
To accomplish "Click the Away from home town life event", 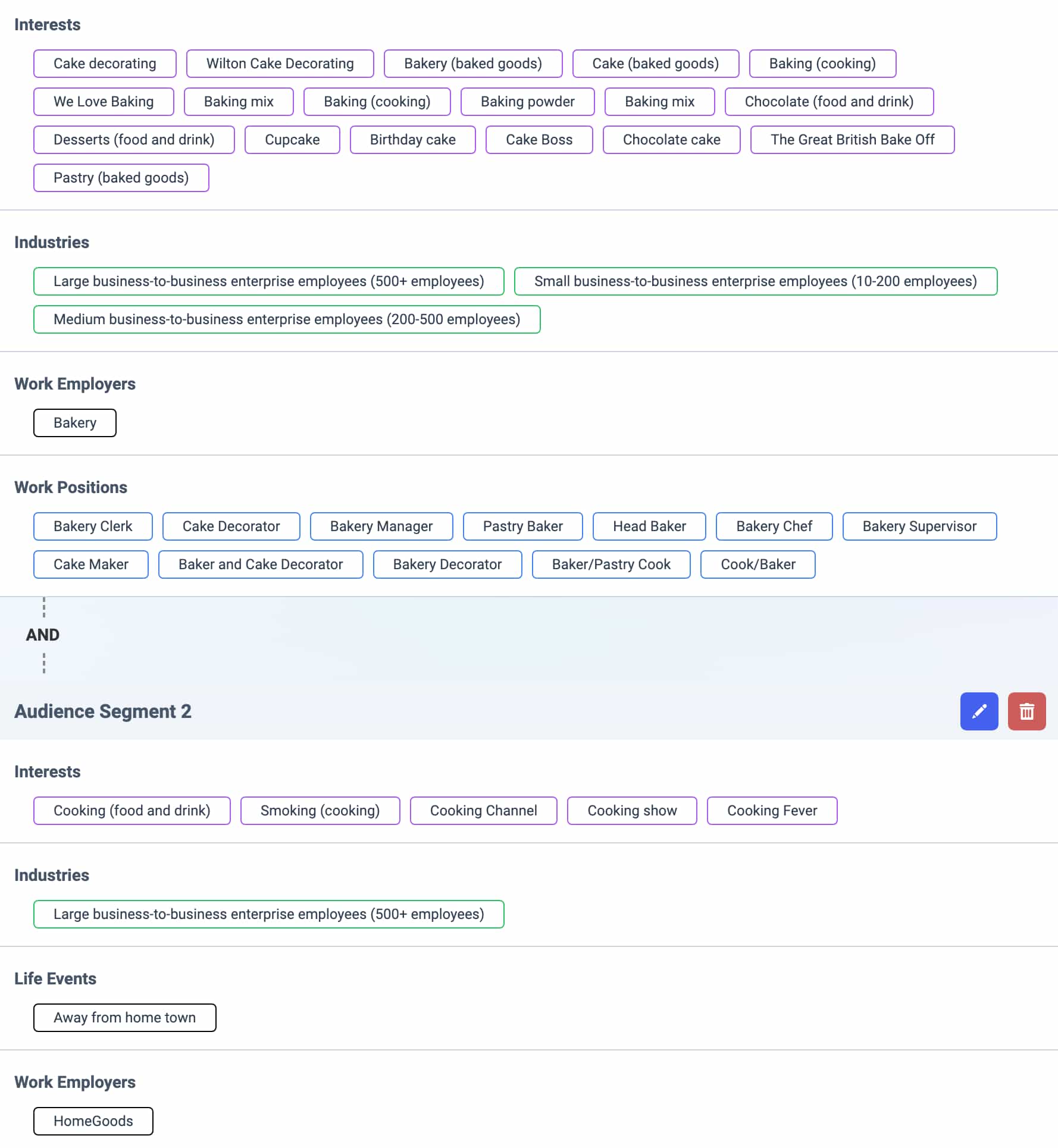I will click(x=124, y=1018).
